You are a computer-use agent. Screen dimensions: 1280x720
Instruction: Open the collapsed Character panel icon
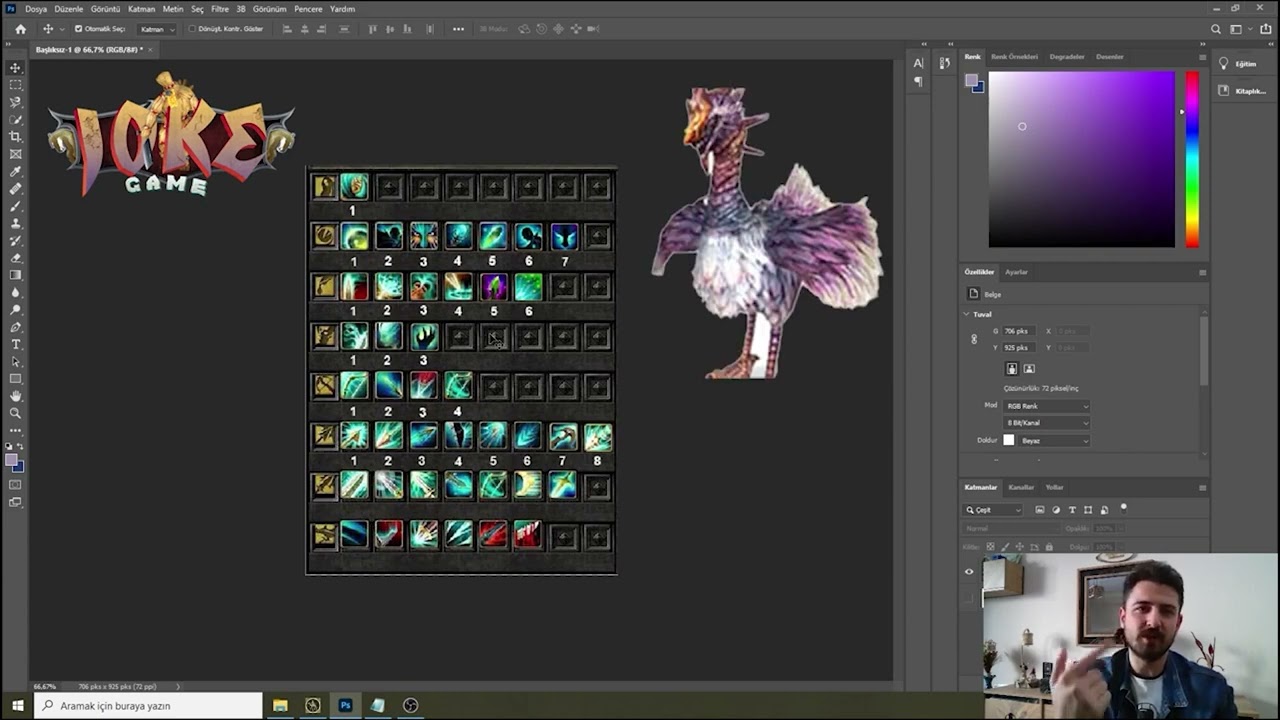(918, 64)
